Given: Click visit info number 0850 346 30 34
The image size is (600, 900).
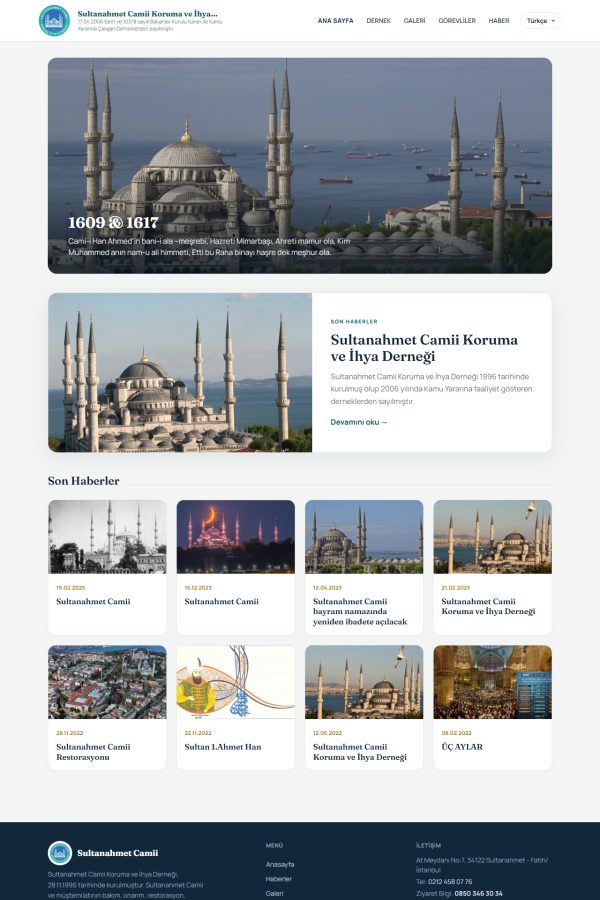Looking at the screenshot, I should tap(478, 893).
